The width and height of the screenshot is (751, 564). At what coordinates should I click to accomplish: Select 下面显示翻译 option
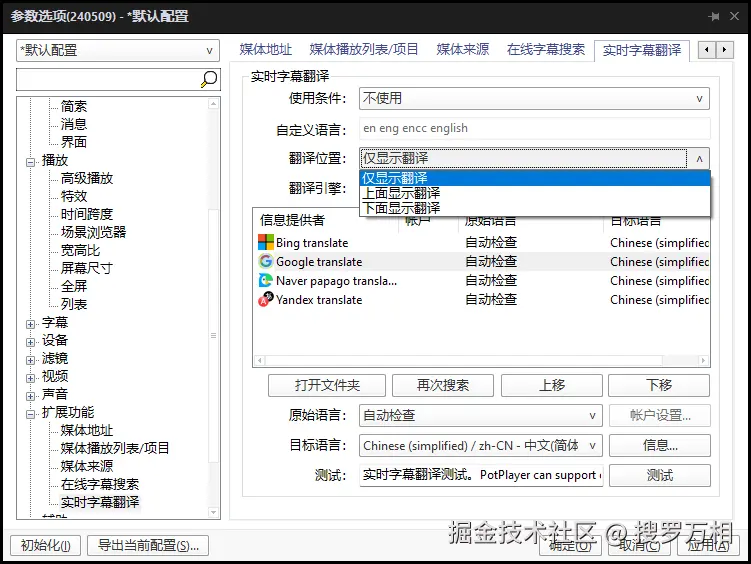535,208
